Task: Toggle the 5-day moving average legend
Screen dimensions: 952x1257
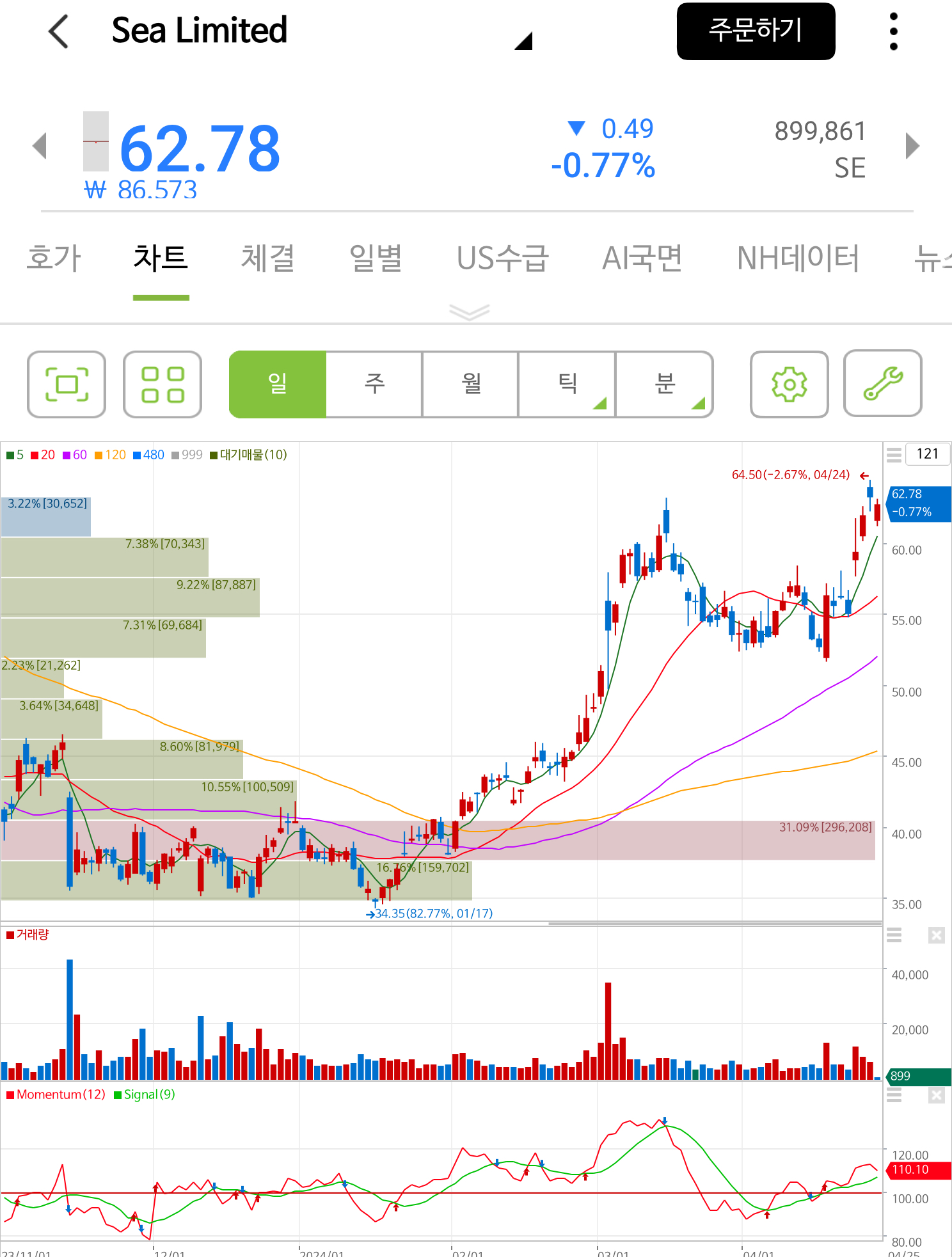Action: [x=15, y=455]
